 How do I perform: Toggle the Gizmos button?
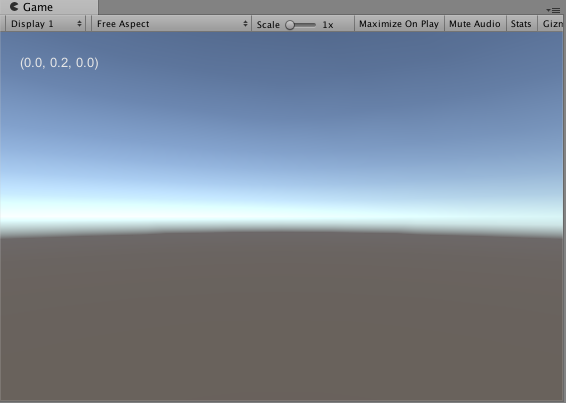(x=551, y=24)
